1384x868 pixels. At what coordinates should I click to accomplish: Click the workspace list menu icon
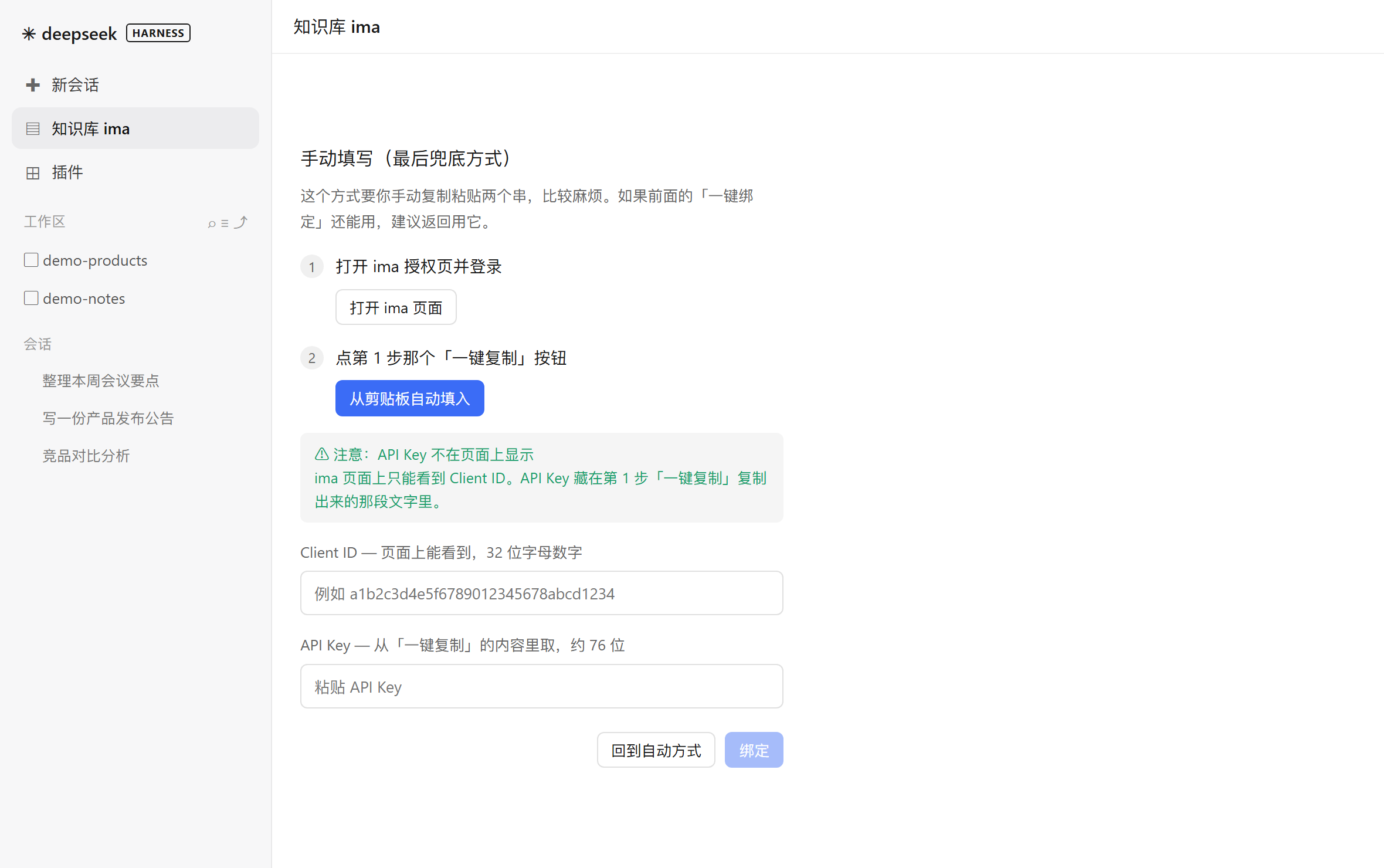tap(225, 223)
